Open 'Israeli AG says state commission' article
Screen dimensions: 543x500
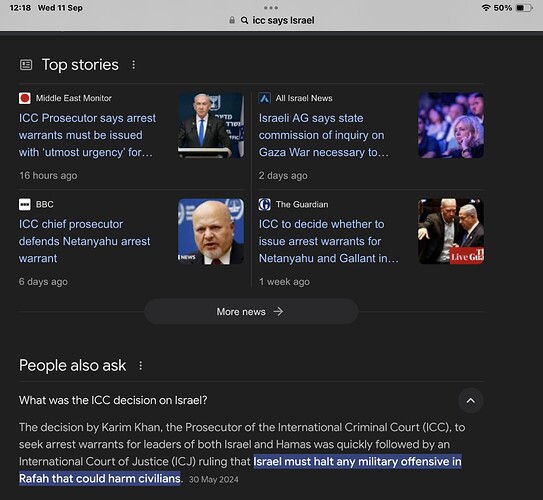coord(323,135)
